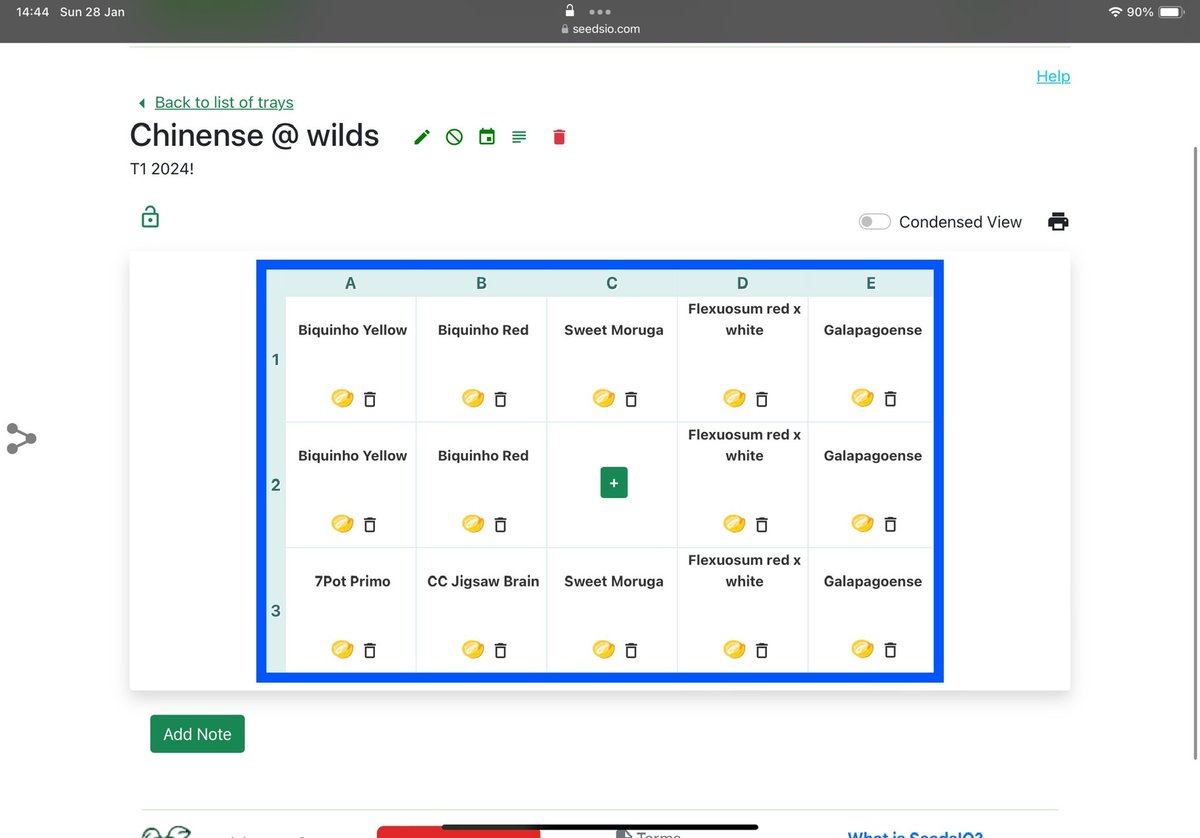Print the tray using the printer icon
The width and height of the screenshot is (1200, 838).
pyautogui.click(x=1058, y=222)
